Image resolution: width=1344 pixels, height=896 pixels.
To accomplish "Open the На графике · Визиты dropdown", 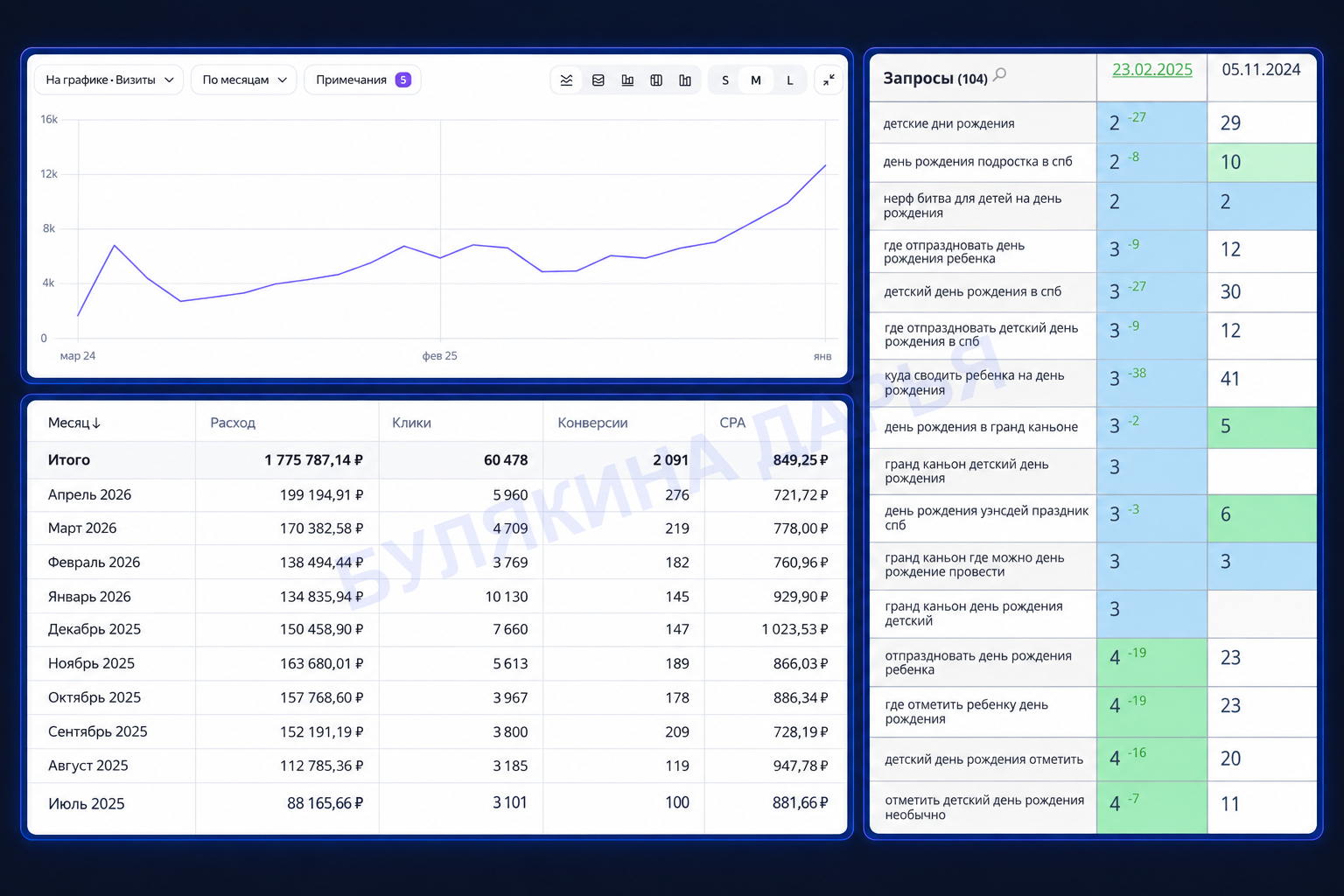I will click(x=109, y=80).
